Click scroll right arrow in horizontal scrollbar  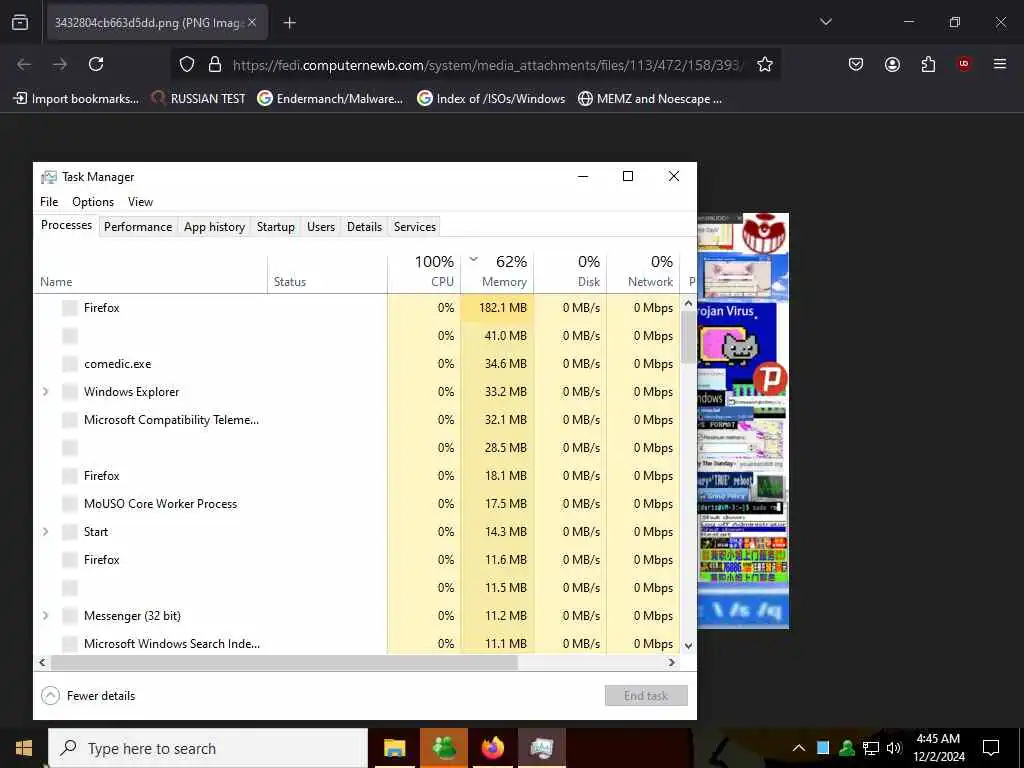tap(671, 662)
